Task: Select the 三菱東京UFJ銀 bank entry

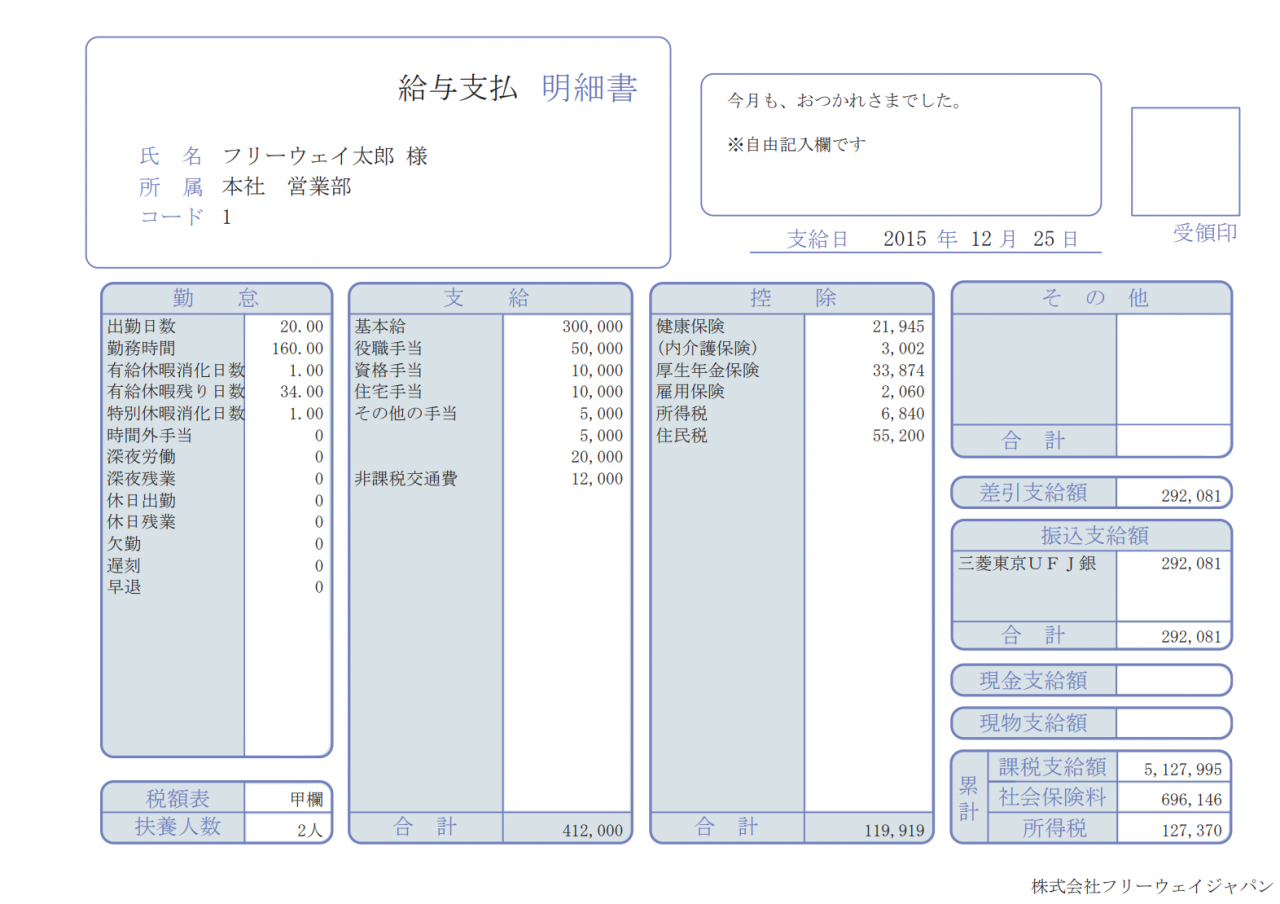Action: pos(1027,564)
